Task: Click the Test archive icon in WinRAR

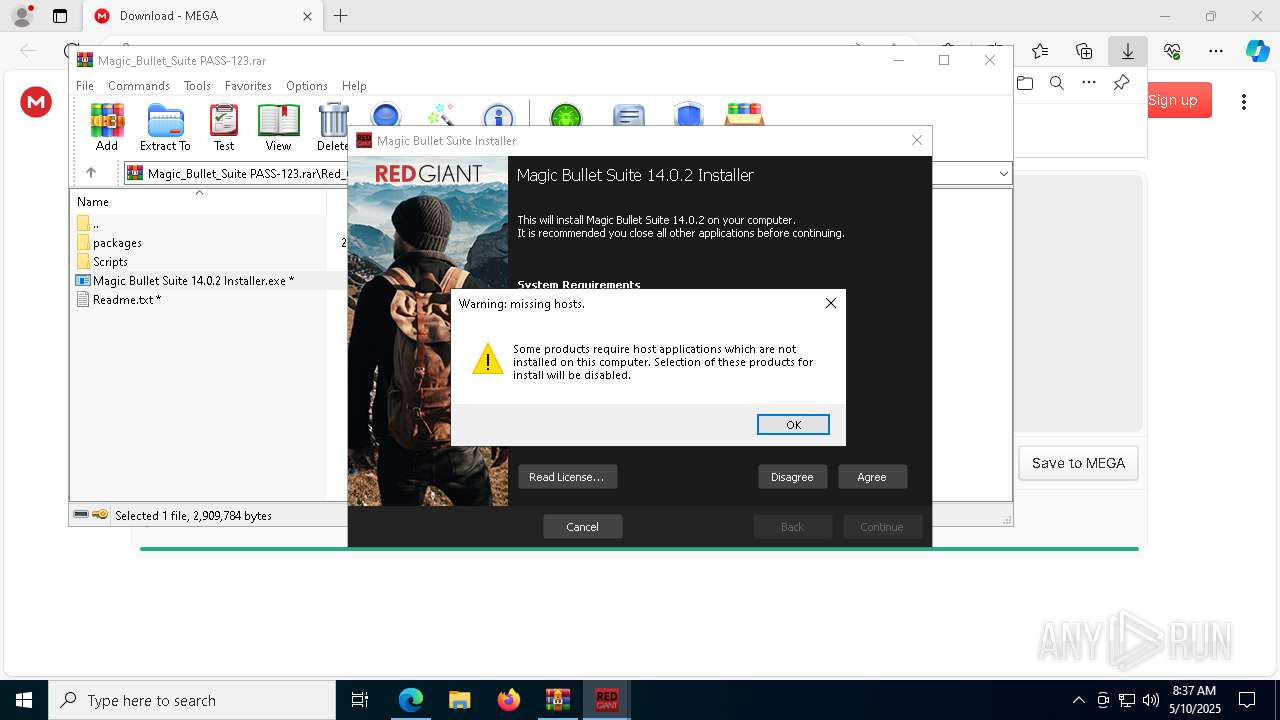Action: [x=224, y=127]
